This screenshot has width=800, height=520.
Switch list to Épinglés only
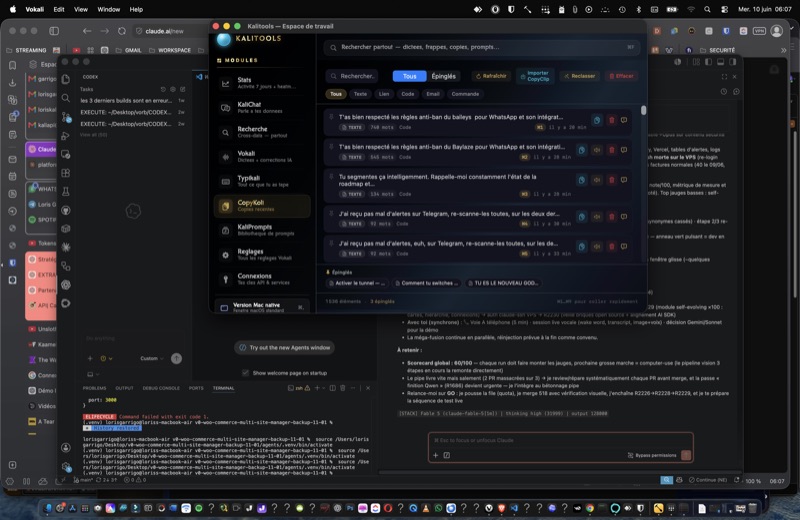(443, 76)
